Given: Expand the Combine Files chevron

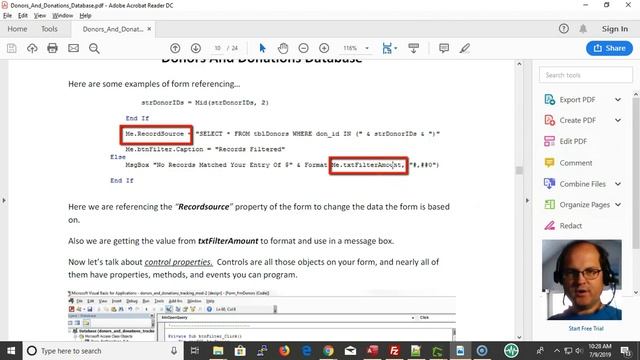Looking at the screenshot, I should (618, 184).
